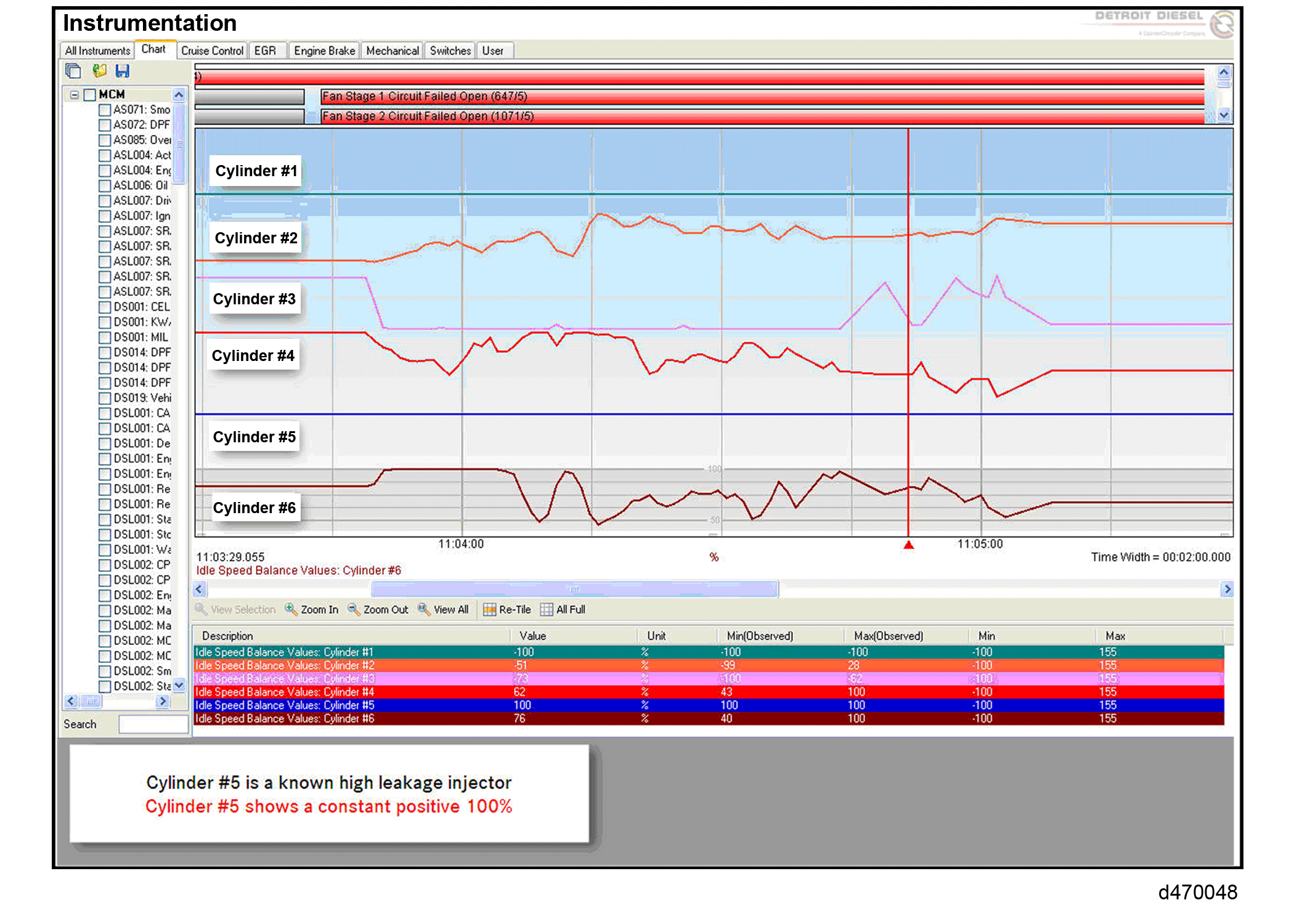Click the blue floppy disk save icon

coord(122,71)
